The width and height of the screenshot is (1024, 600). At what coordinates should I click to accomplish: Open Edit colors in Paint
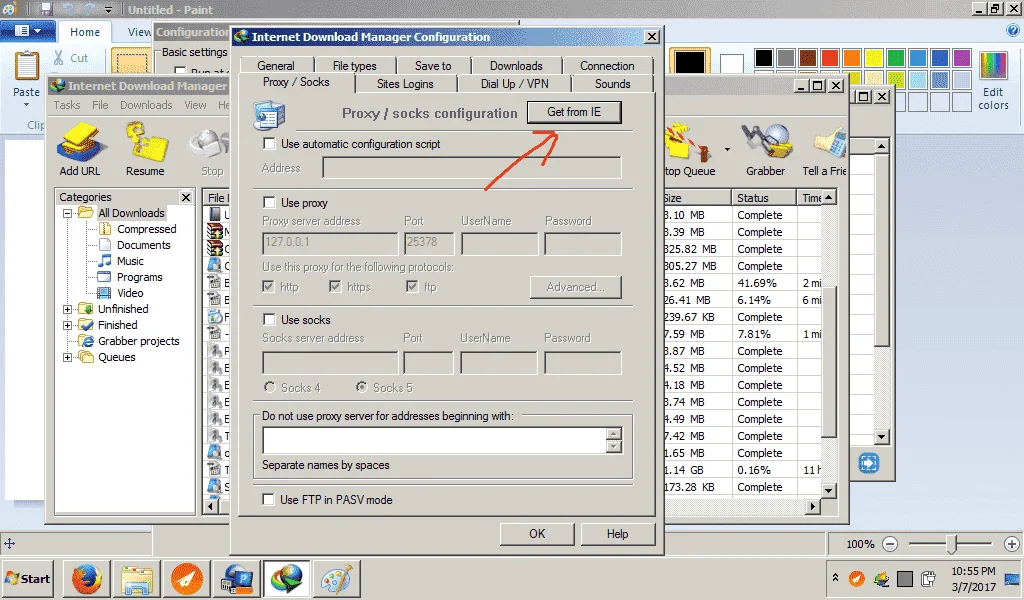[993, 80]
